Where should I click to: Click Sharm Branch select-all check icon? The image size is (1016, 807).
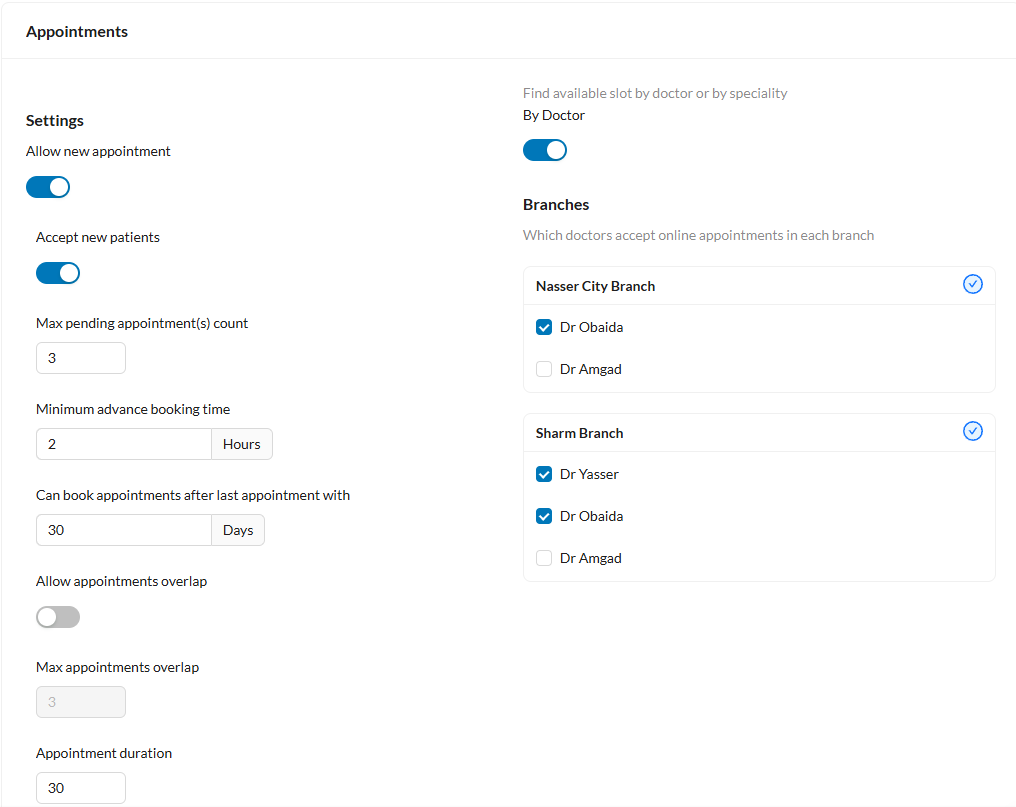pyautogui.click(x=972, y=431)
